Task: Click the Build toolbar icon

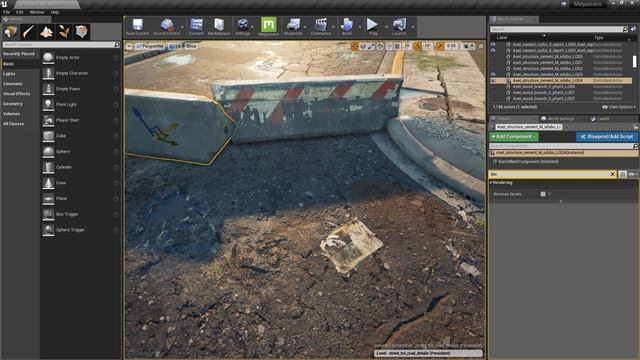Action: pos(347,25)
